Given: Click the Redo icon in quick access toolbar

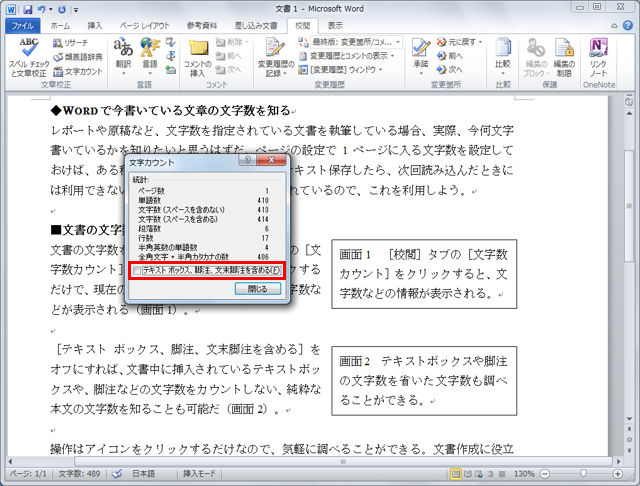Looking at the screenshot, I should [62, 9].
